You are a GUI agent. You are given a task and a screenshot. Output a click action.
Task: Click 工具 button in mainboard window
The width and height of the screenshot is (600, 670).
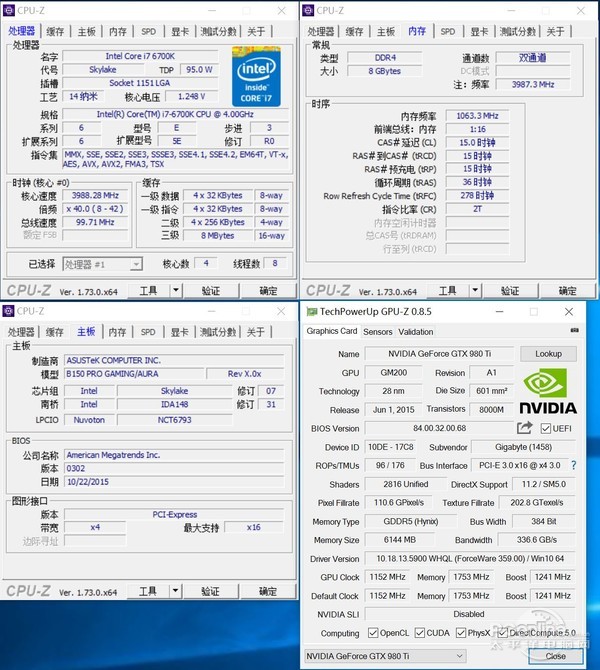click(x=148, y=591)
